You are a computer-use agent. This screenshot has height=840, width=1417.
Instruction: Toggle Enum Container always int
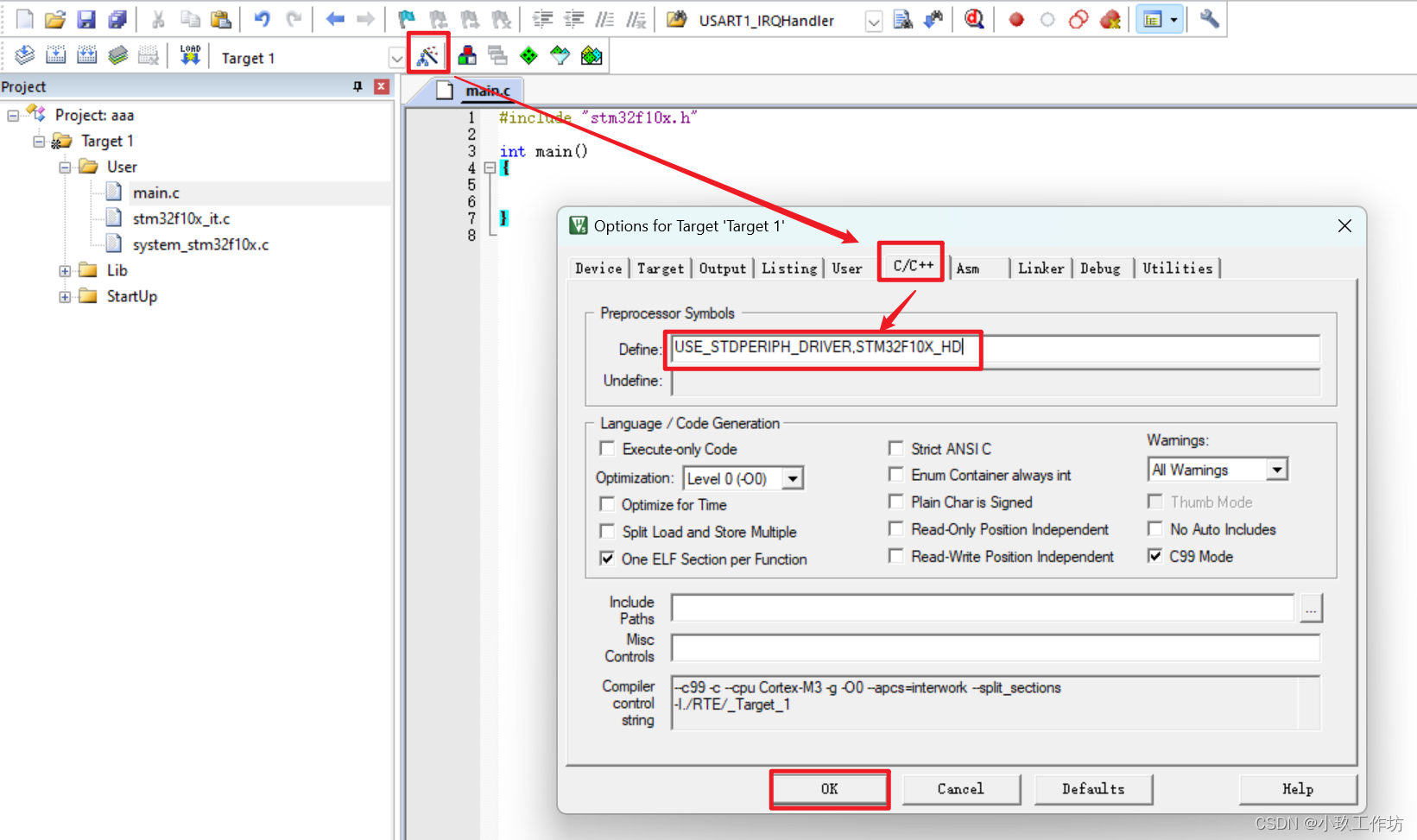pyautogui.click(x=895, y=474)
